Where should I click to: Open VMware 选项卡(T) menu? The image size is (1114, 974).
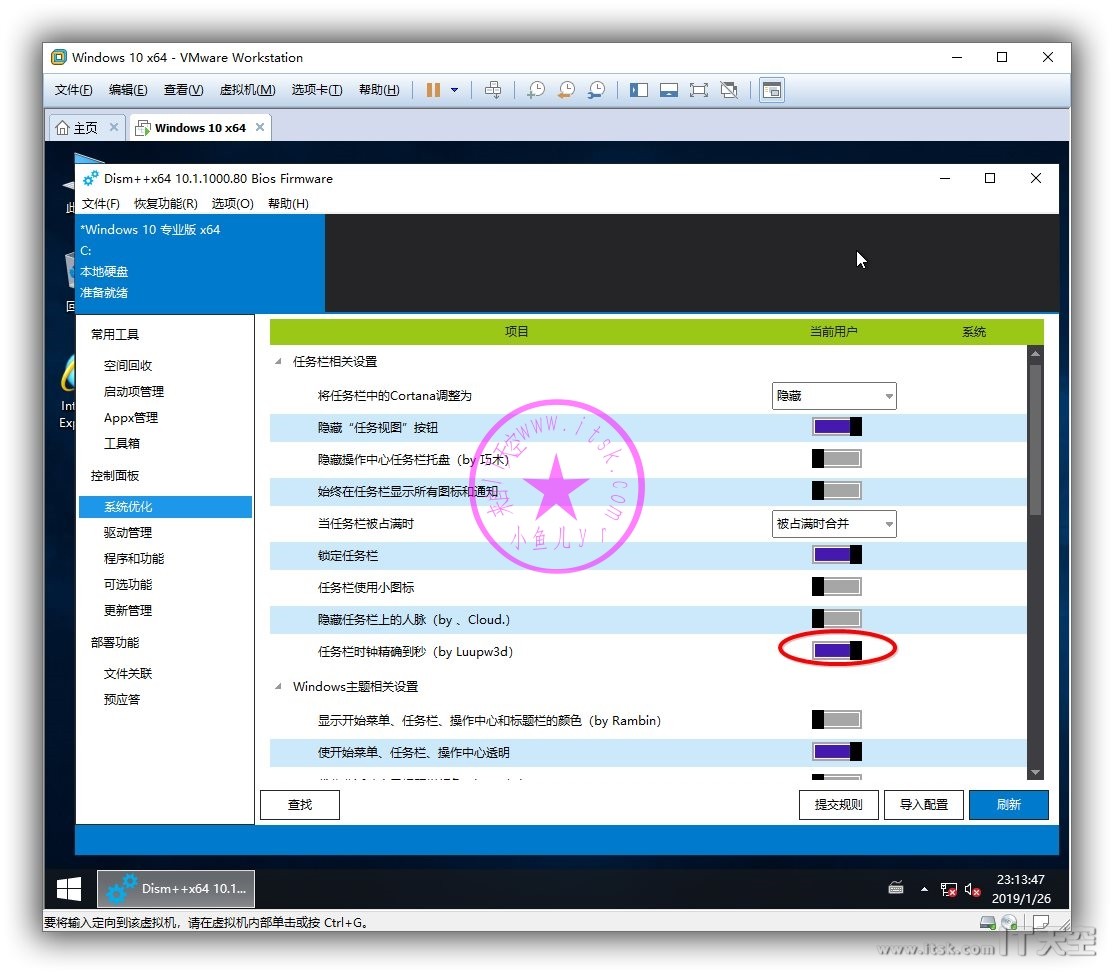coord(317,90)
